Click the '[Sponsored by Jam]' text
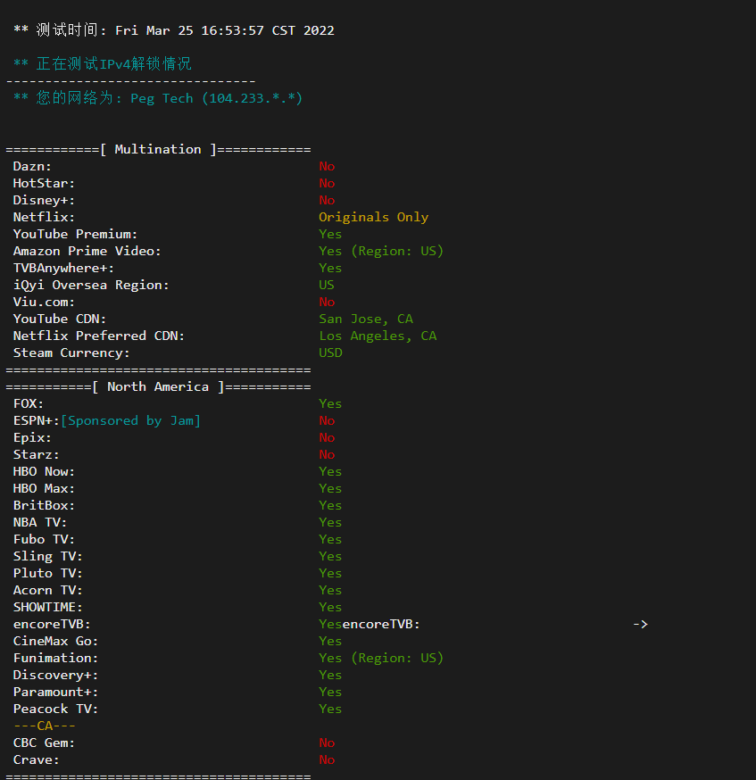Image resolution: width=756 pixels, height=780 pixels. coord(131,421)
